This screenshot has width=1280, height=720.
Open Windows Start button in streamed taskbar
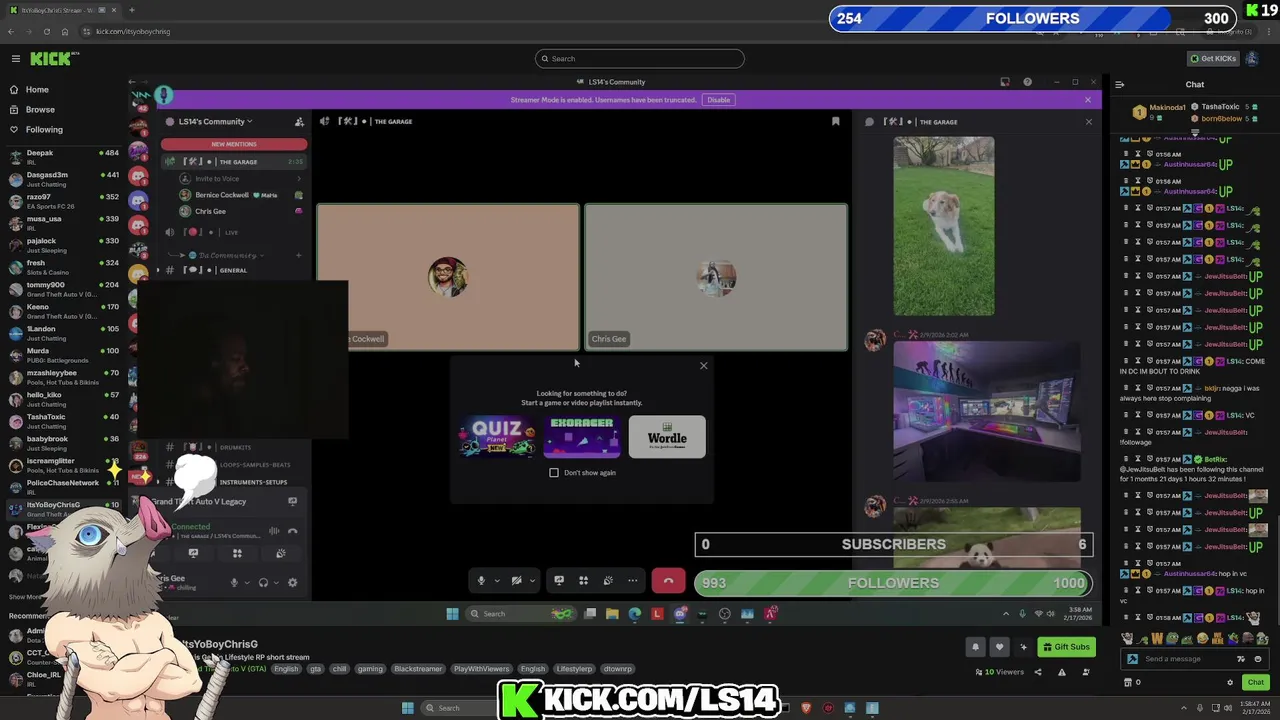[x=452, y=614]
